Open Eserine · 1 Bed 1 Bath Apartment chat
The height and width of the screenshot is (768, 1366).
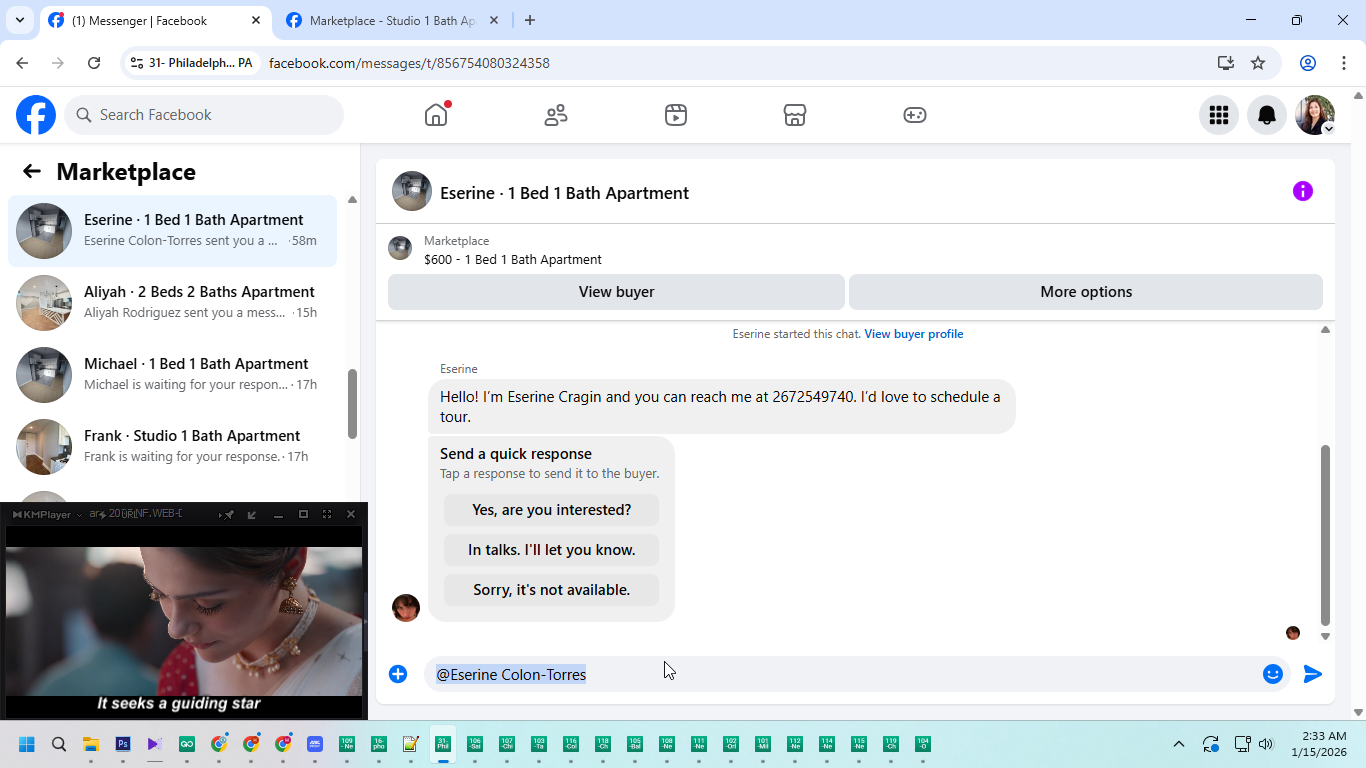click(172, 231)
